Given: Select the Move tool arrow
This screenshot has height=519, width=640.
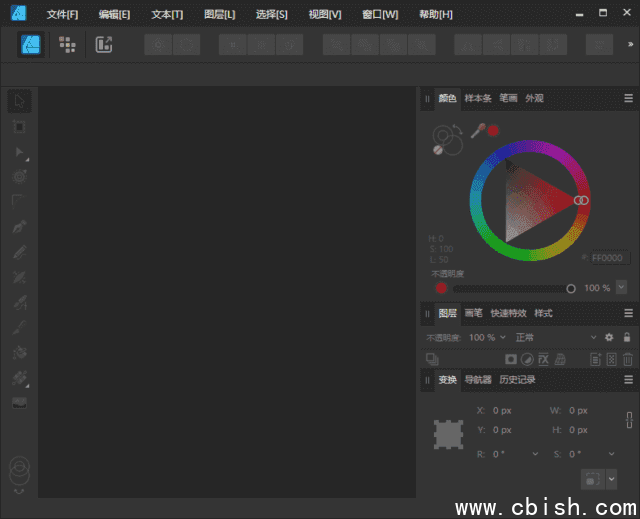Looking at the screenshot, I should click(19, 101).
